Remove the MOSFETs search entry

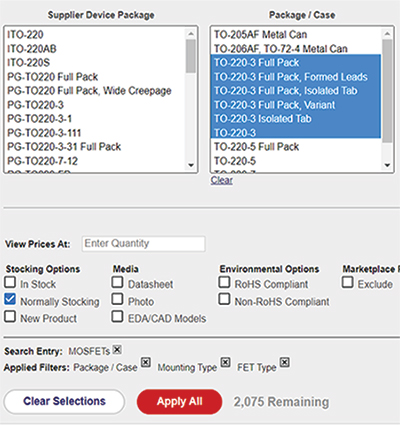(117, 349)
